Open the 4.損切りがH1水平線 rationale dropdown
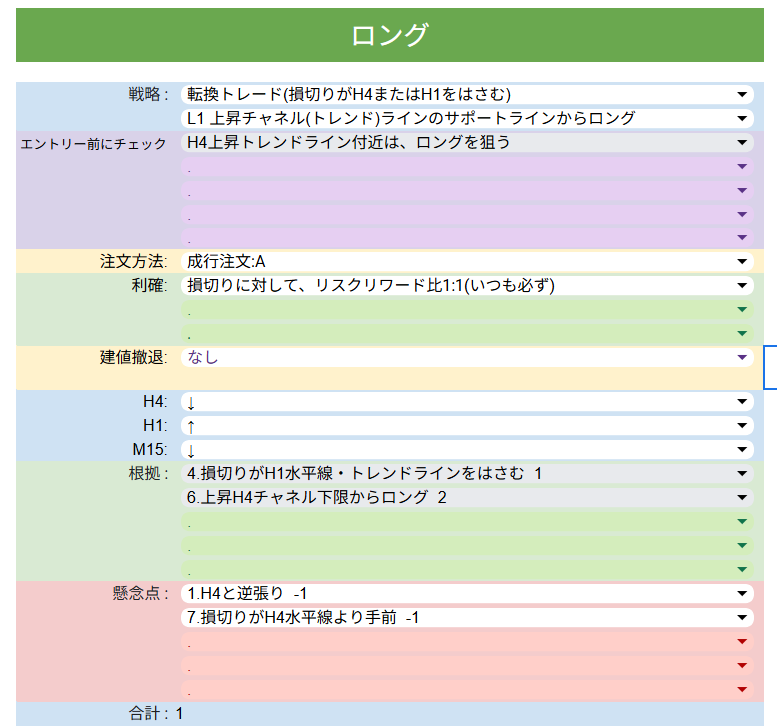The image size is (777, 727). [742, 474]
